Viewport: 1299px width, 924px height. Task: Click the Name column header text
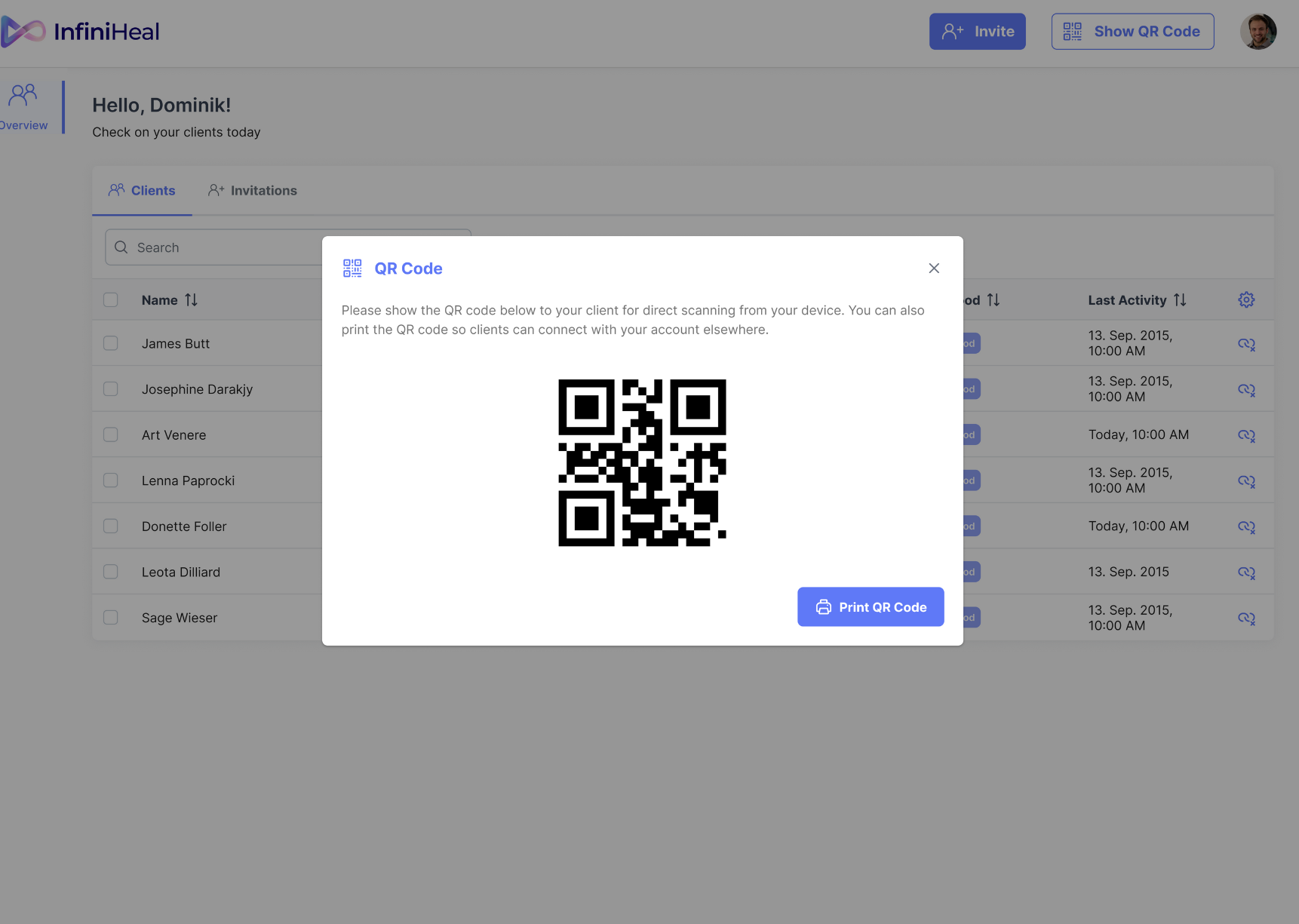coord(160,300)
